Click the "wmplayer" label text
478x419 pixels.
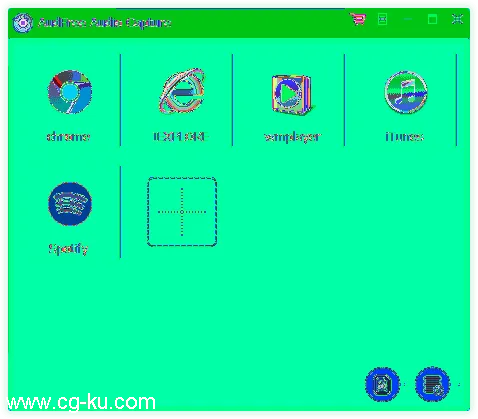click(x=292, y=137)
